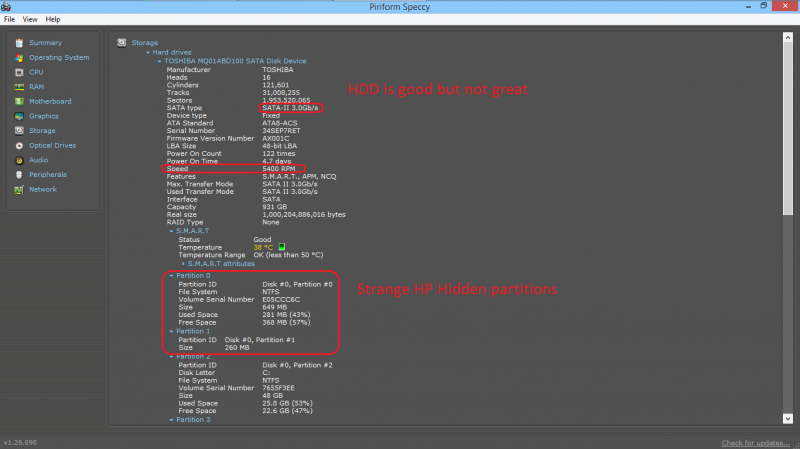Click the Volume Serial Number 7655F3EE
This screenshot has height=449, width=800.
tap(279, 388)
